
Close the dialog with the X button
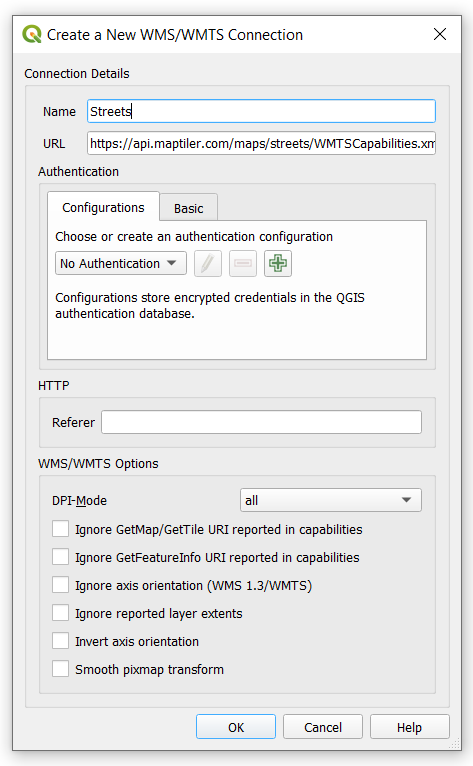coord(440,34)
